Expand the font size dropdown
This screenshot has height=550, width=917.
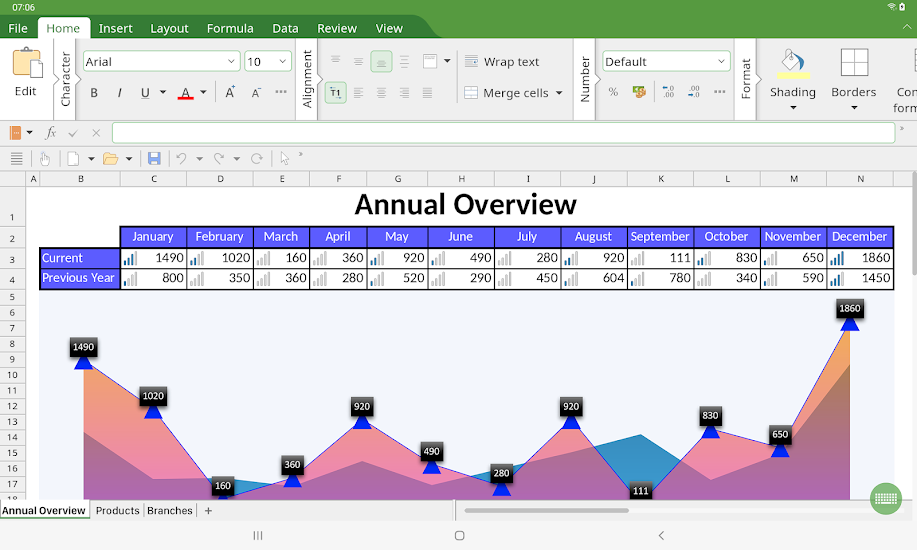point(282,62)
